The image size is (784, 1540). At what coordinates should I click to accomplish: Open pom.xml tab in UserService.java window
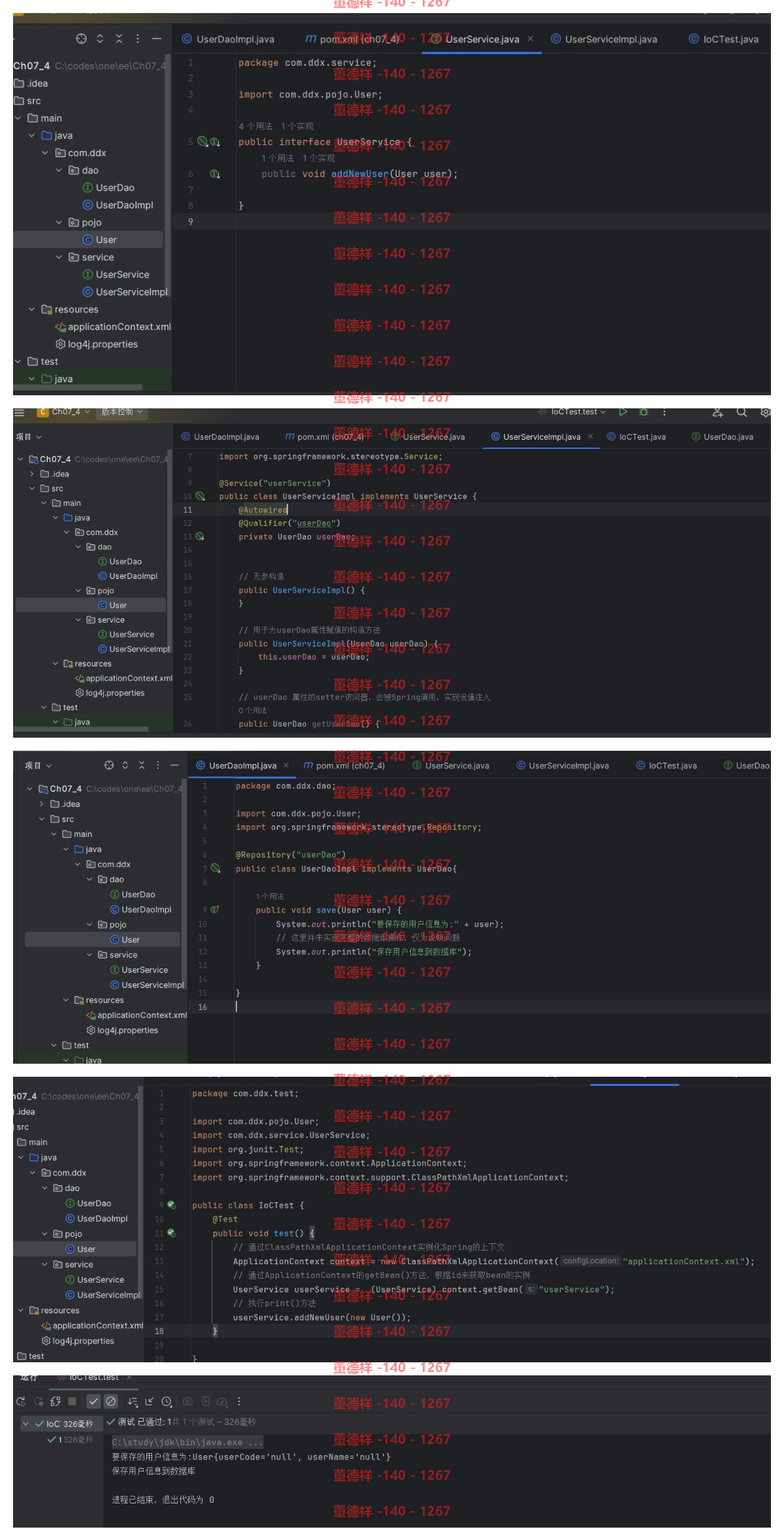click(x=353, y=39)
